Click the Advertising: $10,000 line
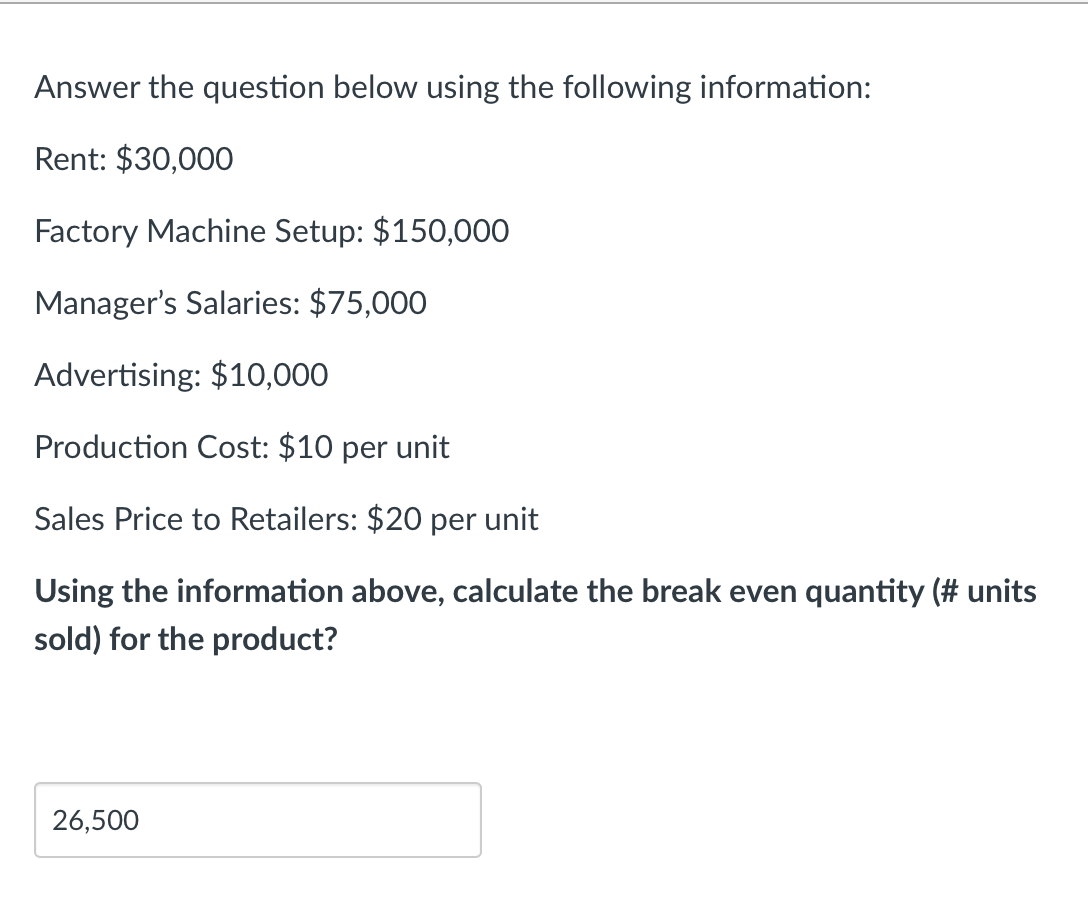 coord(180,375)
